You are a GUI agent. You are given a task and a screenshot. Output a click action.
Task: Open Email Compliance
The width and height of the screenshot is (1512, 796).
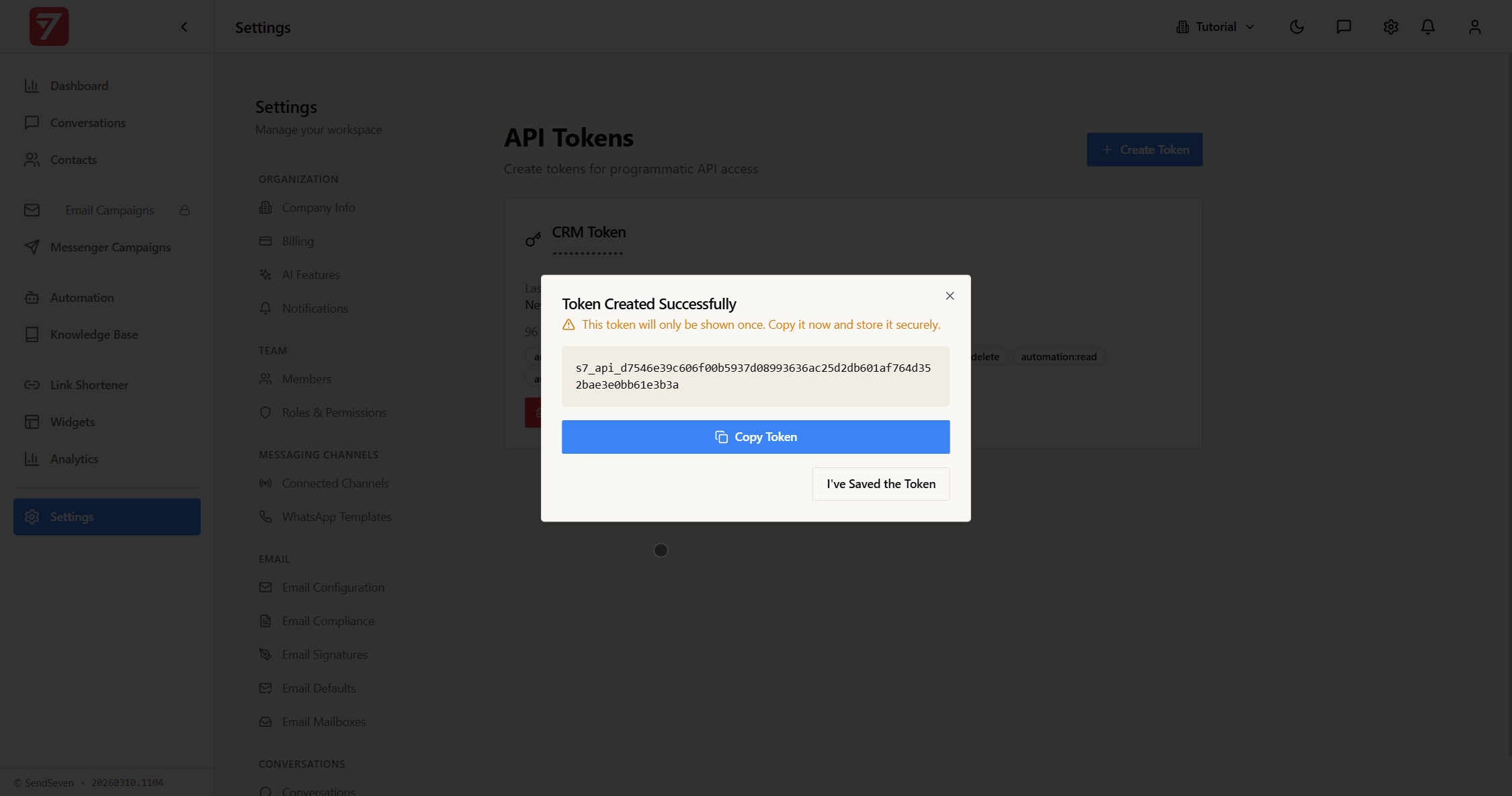[343, 621]
